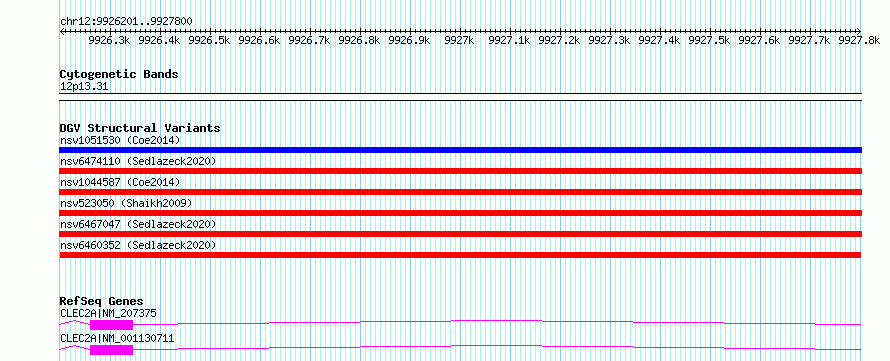Open nsv6460352 (Sedlazeck2020) label
The width and height of the screenshot is (890, 361).
click(x=138, y=245)
